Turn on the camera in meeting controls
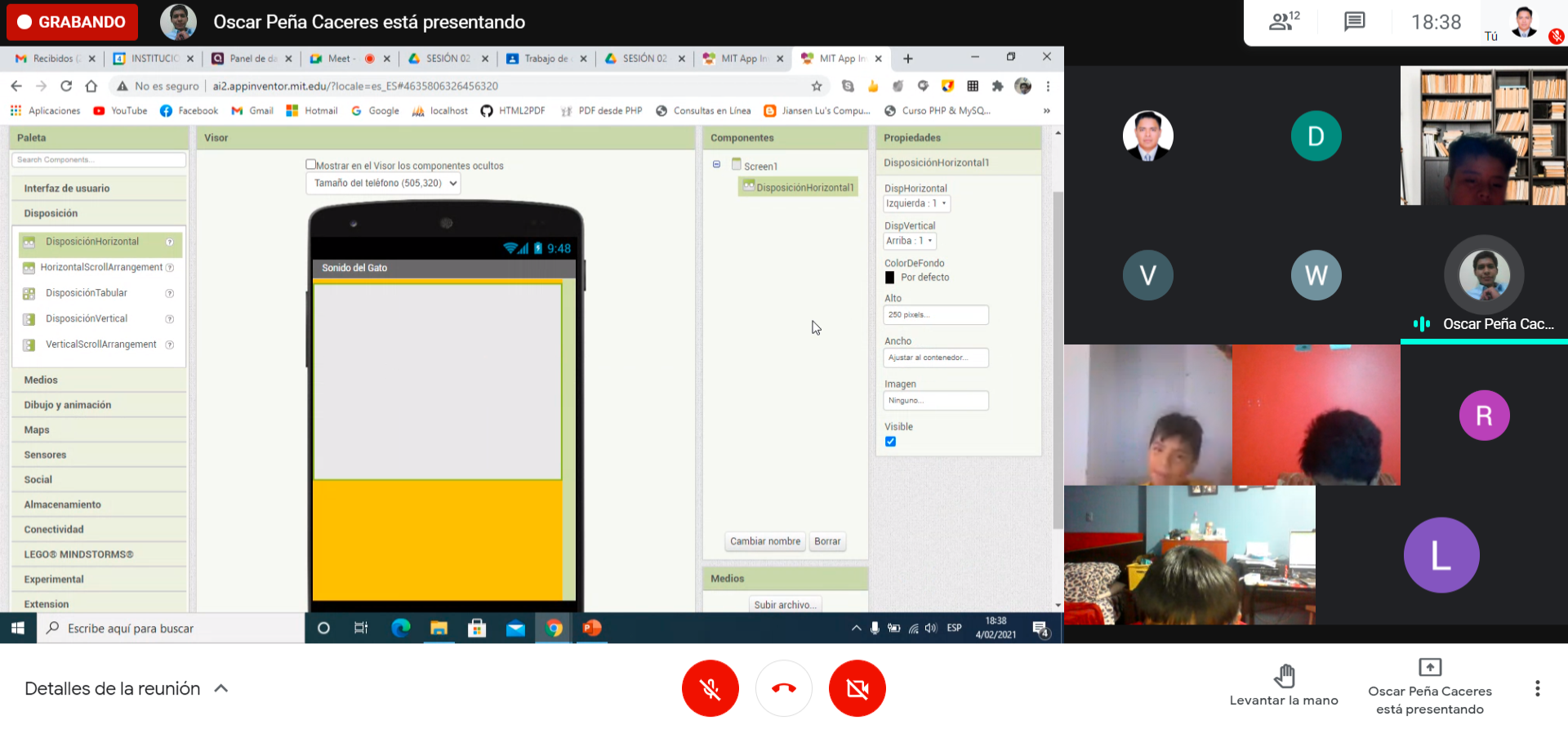 coord(857,688)
